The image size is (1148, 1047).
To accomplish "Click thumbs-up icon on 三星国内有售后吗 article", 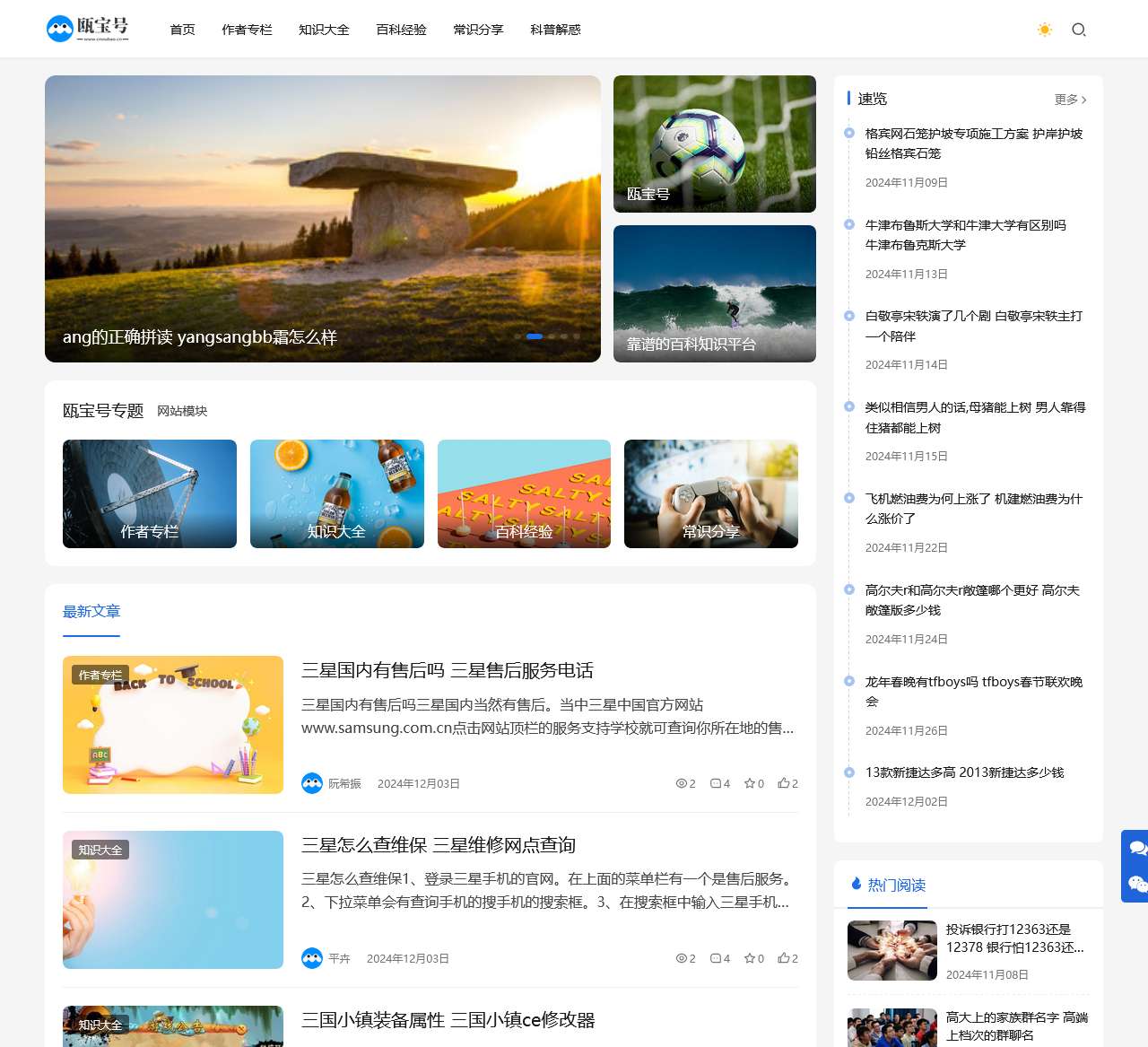I will pos(783,783).
